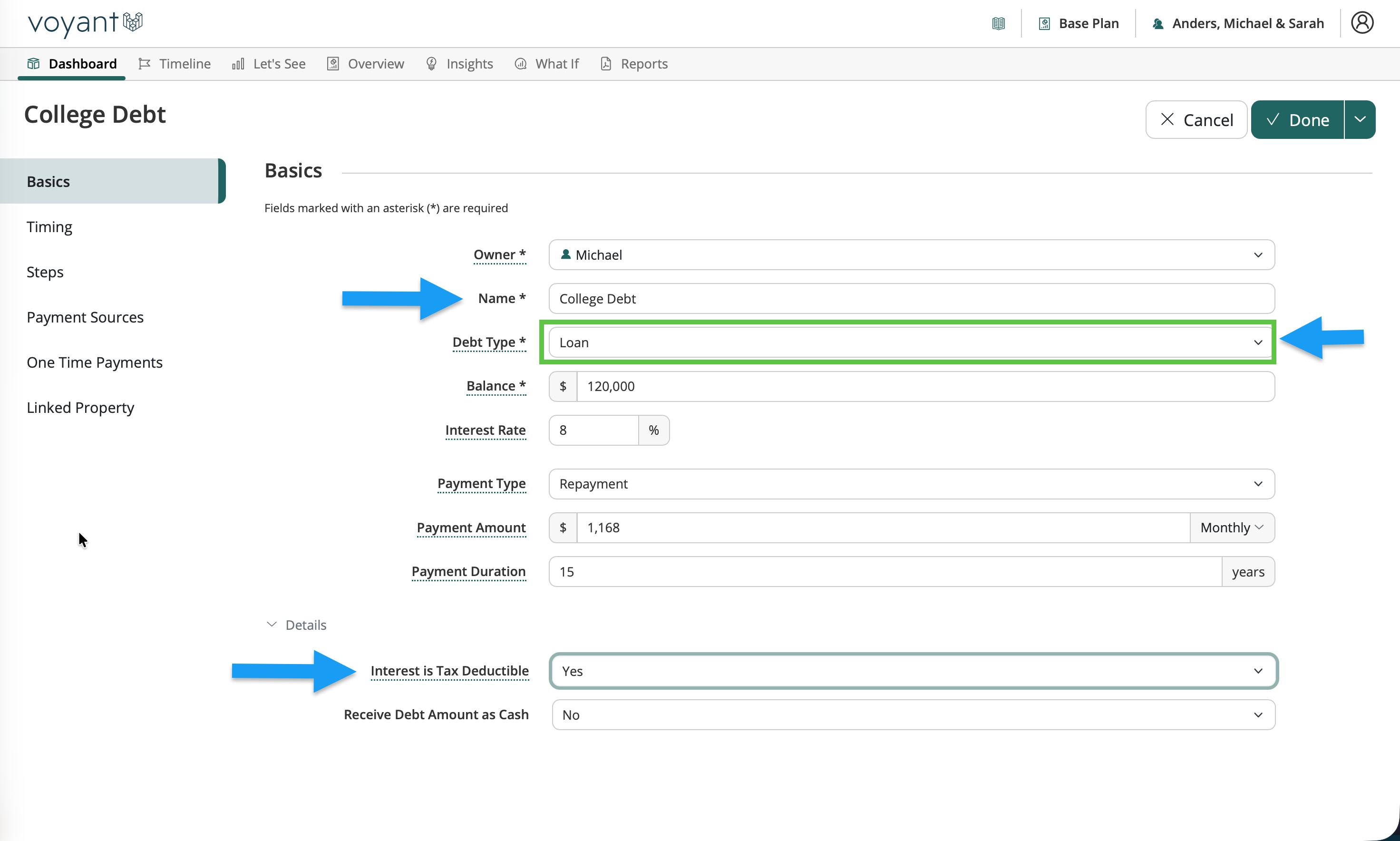Click the Interest Rate field

(594, 430)
